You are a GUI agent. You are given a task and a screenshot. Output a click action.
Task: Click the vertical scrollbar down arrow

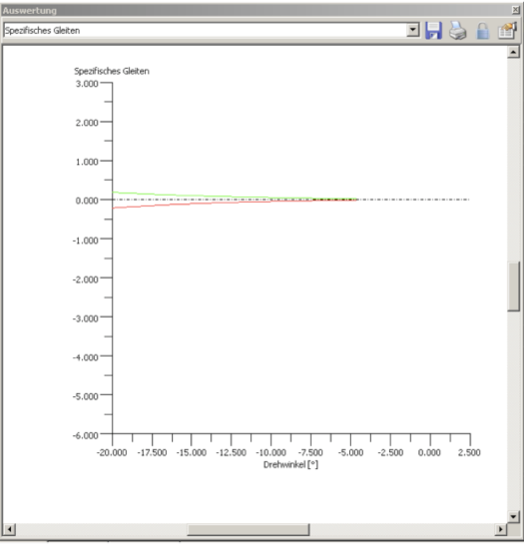click(x=513, y=516)
